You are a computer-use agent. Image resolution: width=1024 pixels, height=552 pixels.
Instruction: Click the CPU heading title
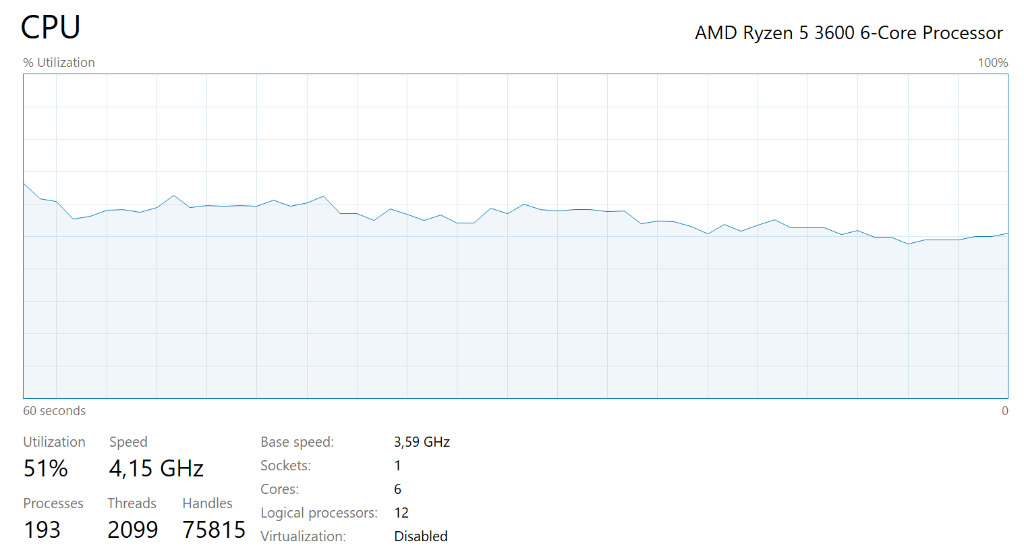(x=50, y=27)
